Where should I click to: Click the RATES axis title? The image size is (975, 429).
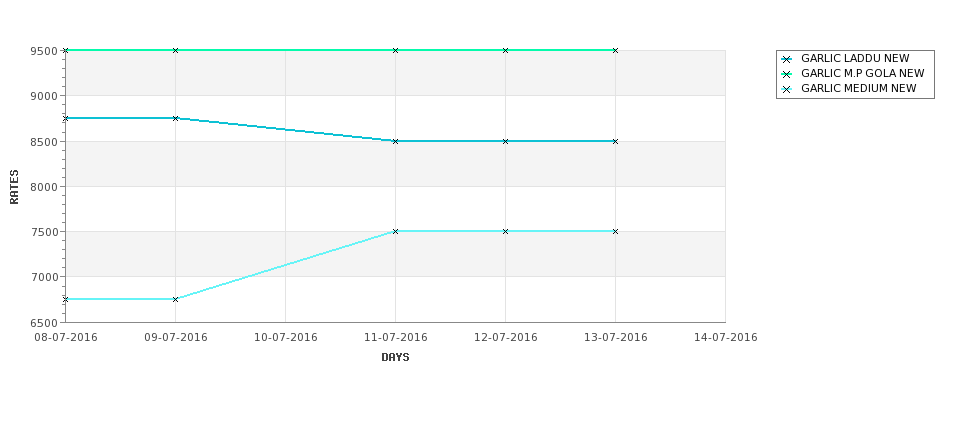(x=14, y=187)
